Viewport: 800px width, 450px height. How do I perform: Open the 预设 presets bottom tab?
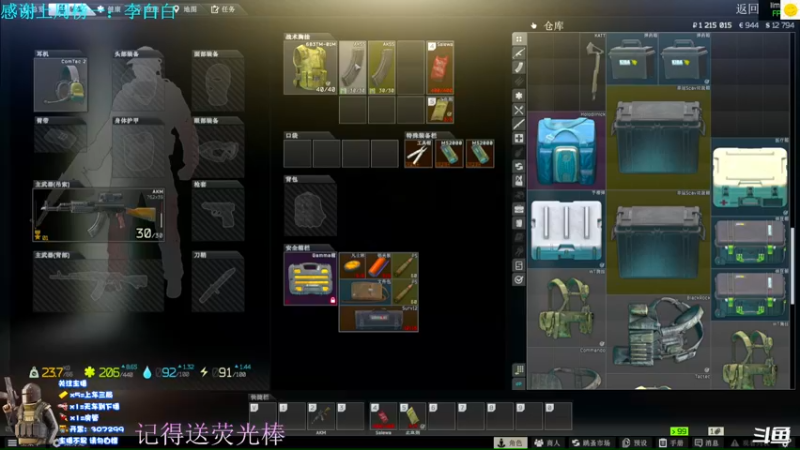click(x=636, y=443)
